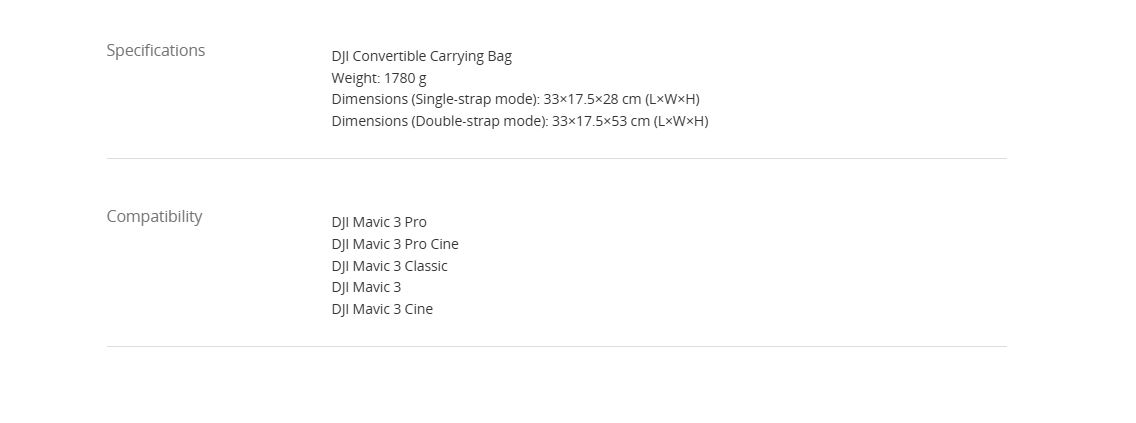Viewport: 1136px width, 423px height.
Task: Click the divider line below Compatibility section
Action: coord(556,346)
